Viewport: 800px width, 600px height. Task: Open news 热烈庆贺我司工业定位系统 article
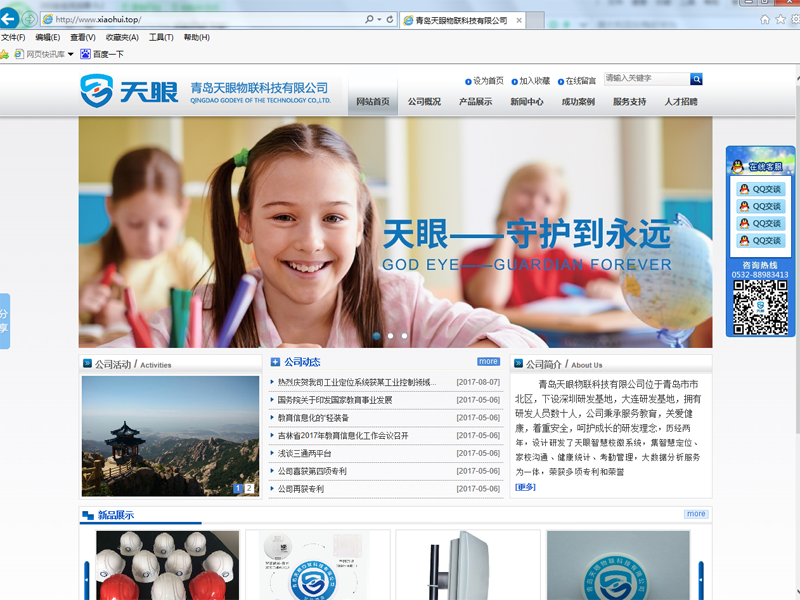click(357, 382)
